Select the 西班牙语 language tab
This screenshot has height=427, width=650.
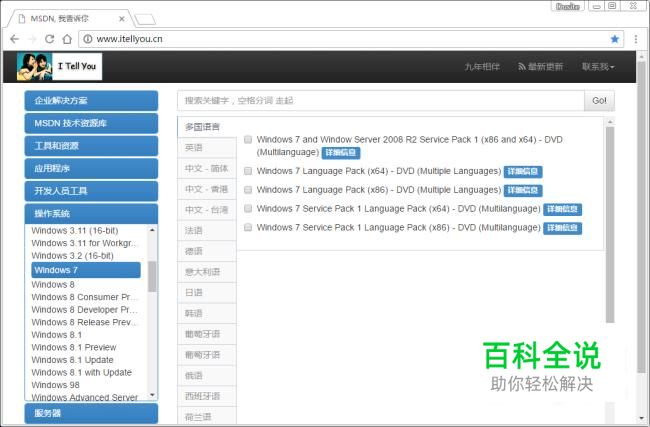coord(207,396)
